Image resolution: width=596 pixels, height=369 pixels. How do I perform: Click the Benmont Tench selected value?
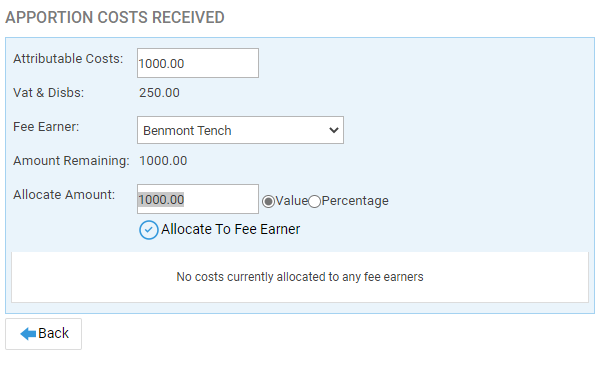[187, 130]
